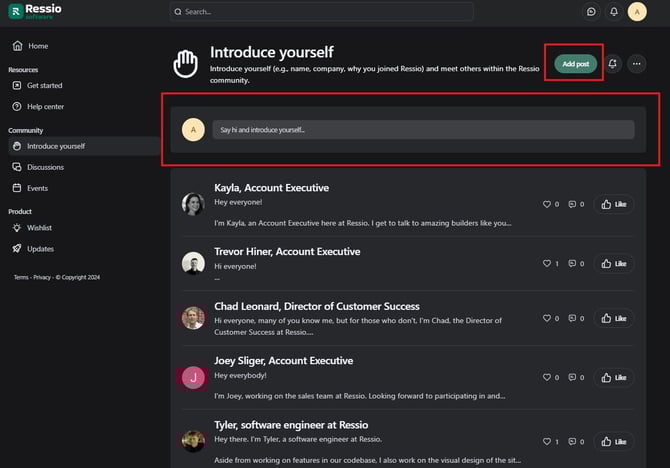Click the Search input field
670x468 pixels.
click(x=320, y=12)
